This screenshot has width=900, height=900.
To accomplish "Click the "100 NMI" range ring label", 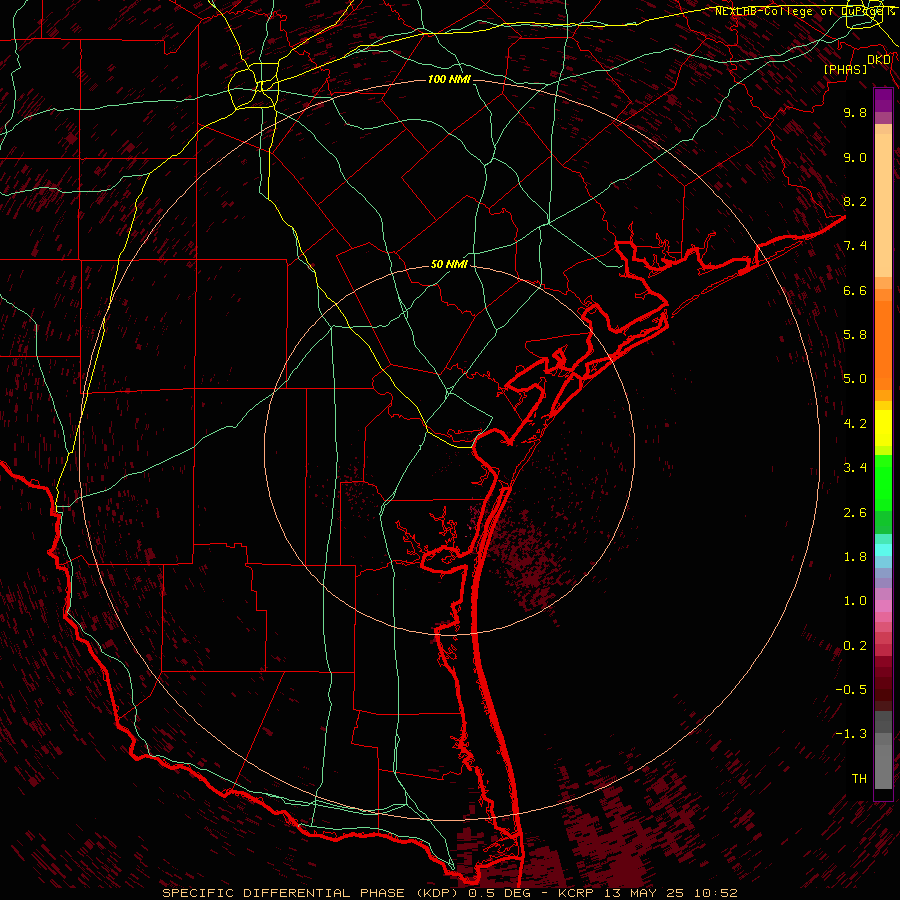I will tap(449, 79).
